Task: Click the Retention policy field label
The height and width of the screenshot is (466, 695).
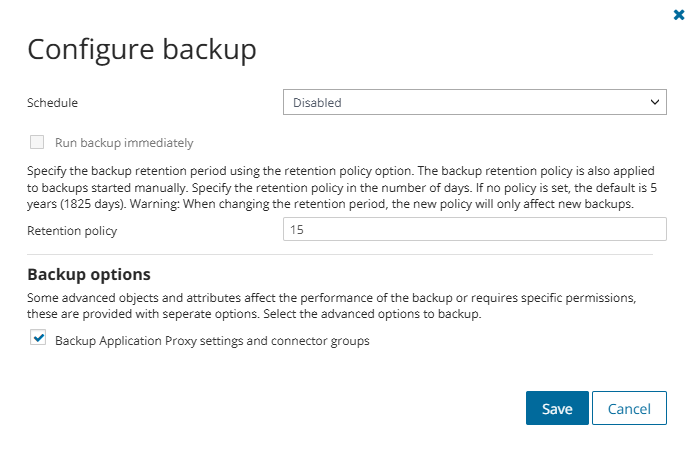Action: (72, 231)
